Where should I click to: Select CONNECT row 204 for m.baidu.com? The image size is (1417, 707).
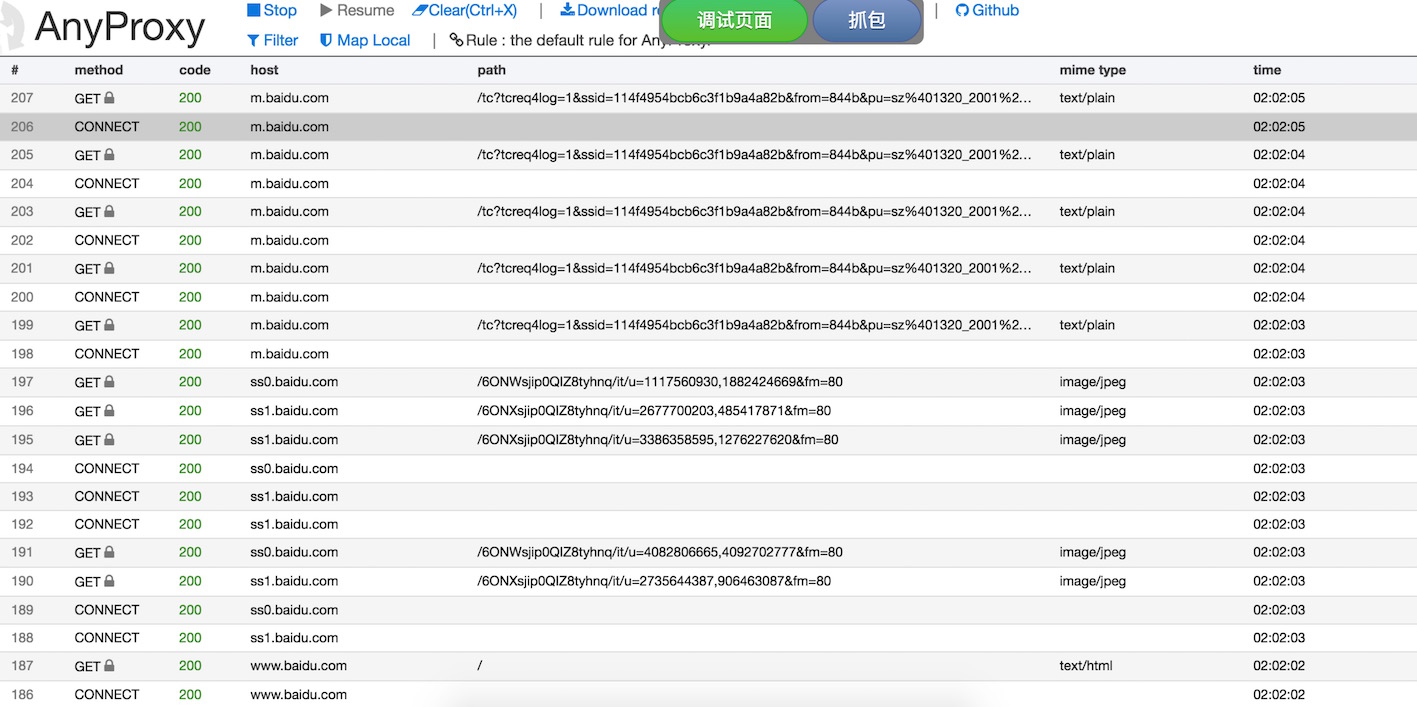point(708,184)
